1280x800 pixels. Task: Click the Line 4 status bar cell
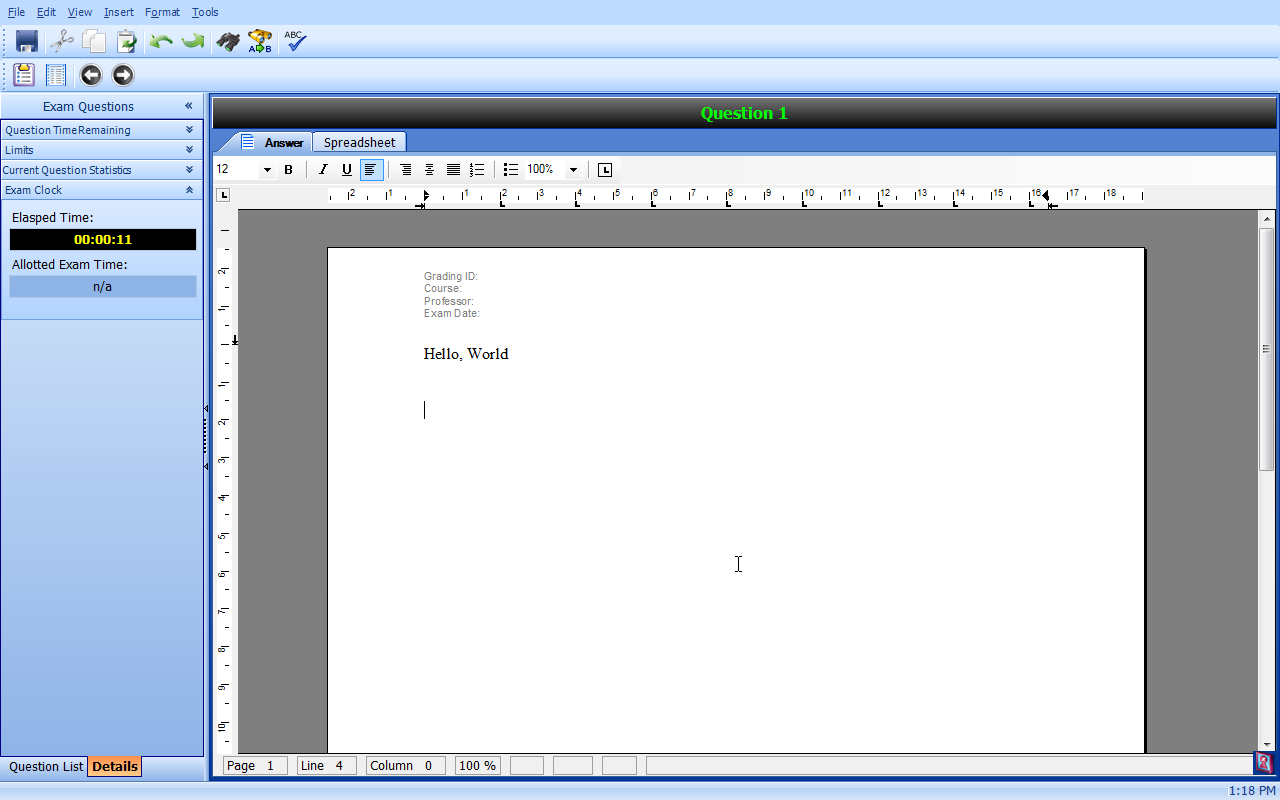pos(327,766)
